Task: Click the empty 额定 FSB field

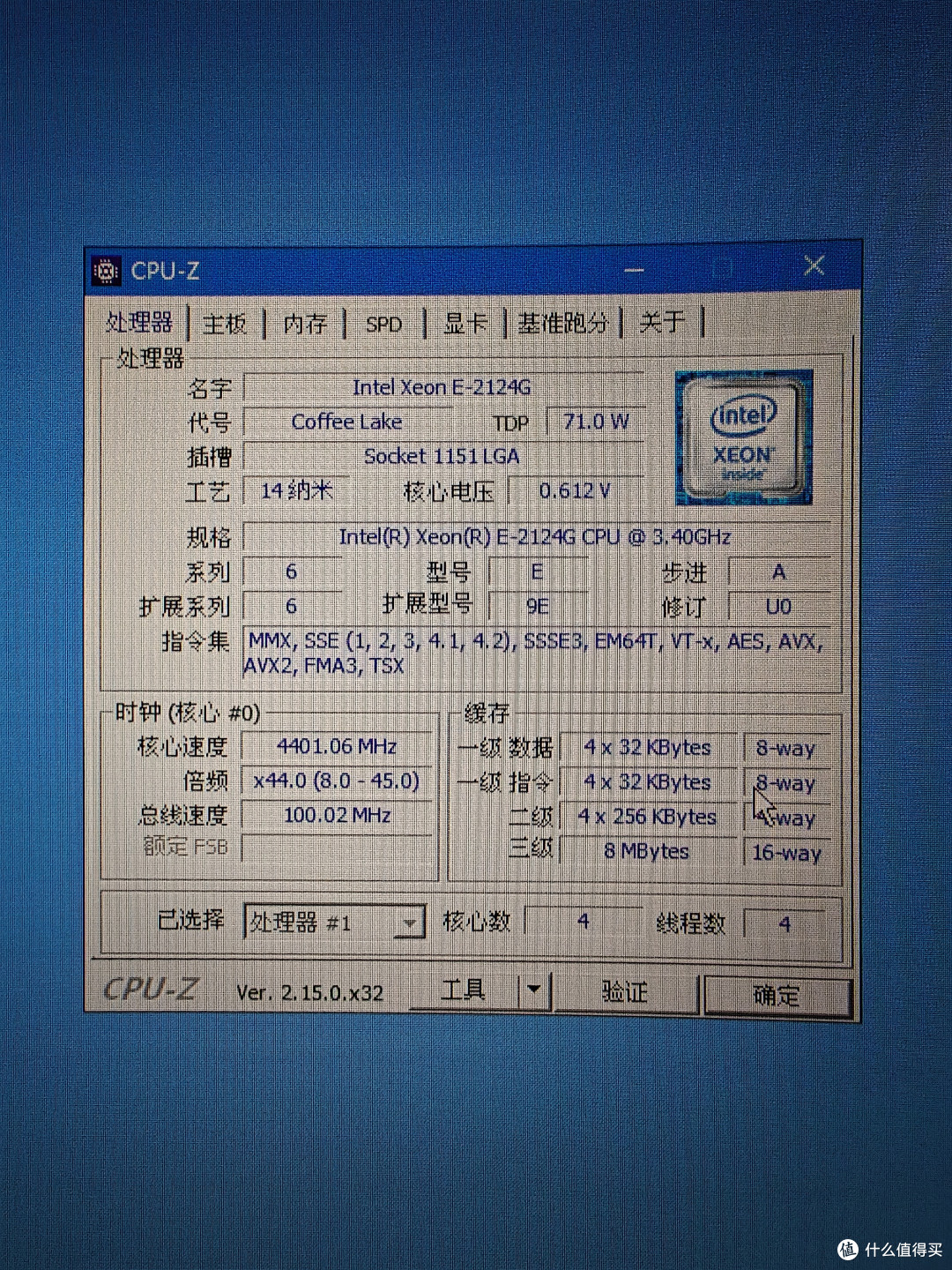Action: point(338,848)
